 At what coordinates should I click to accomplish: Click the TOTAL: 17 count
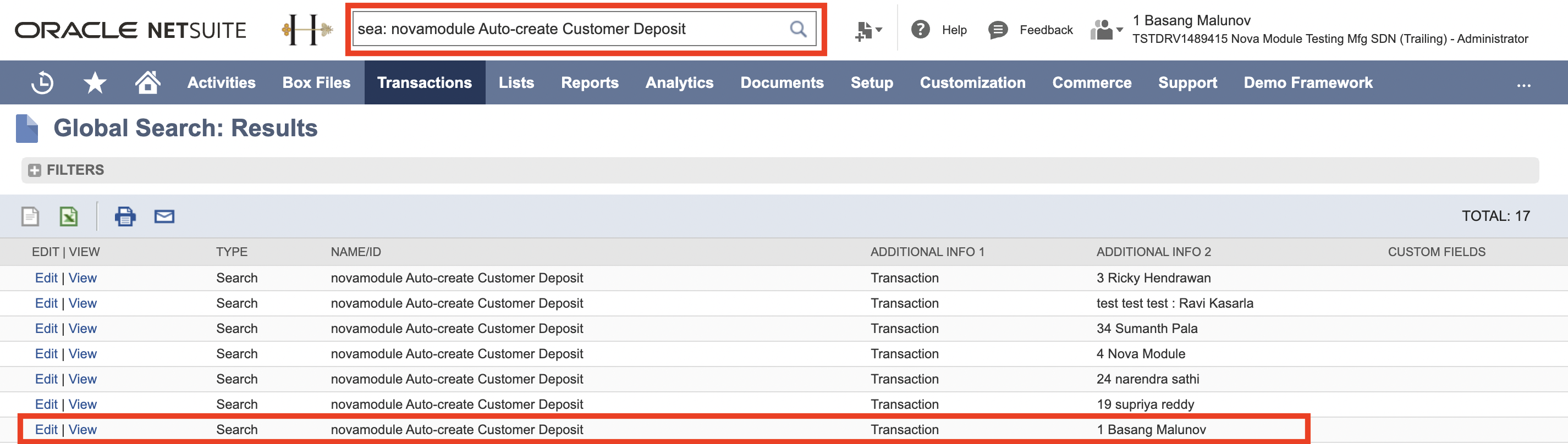coord(1495,216)
